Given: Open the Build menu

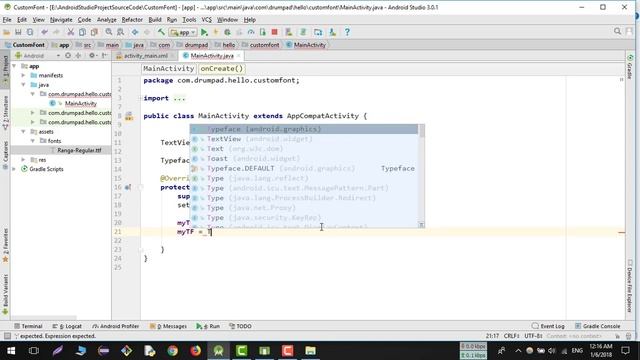Looking at the screenshot, I should point(155,20).
